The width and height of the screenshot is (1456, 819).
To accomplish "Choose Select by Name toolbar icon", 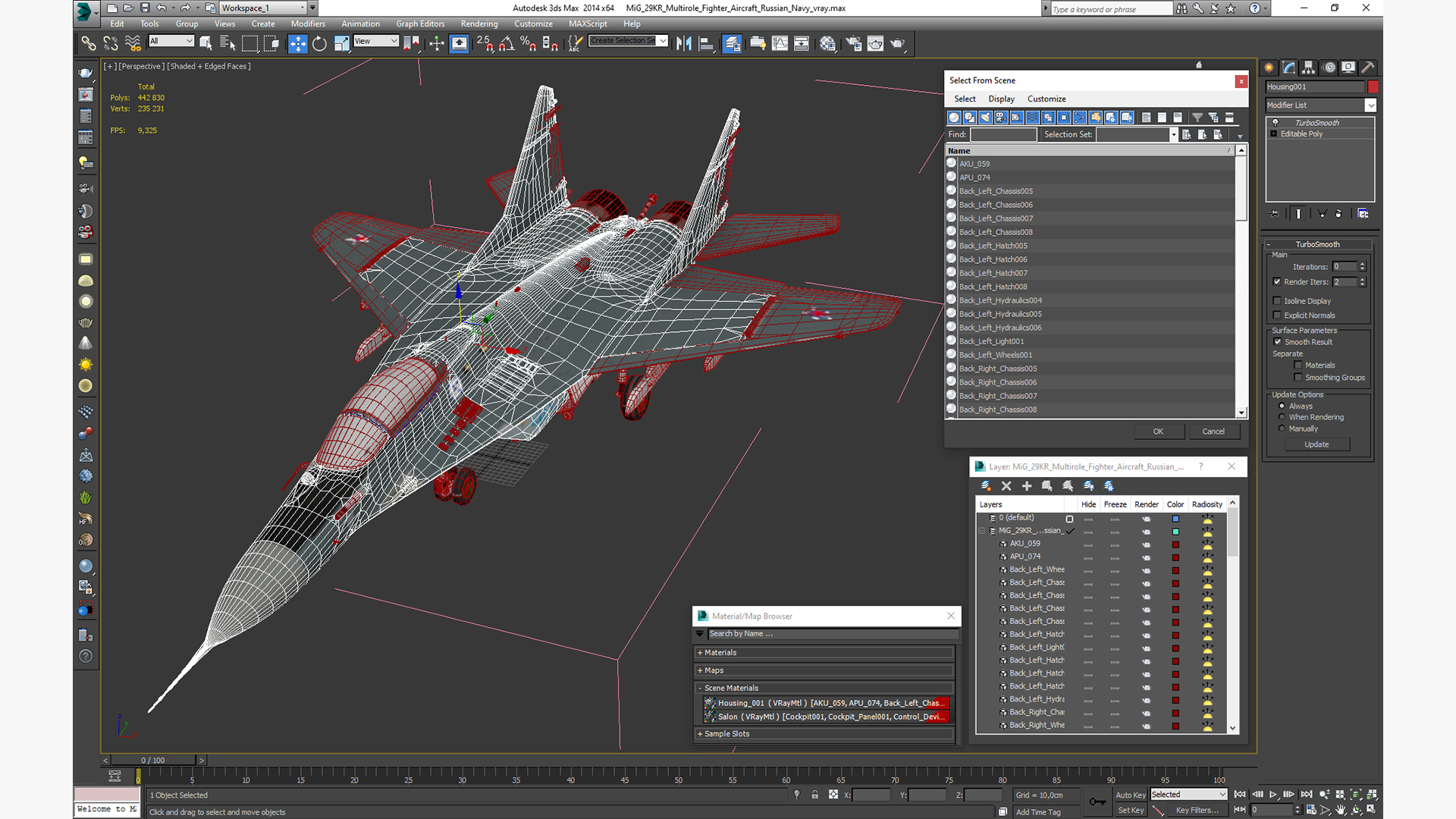I will pos(227,43).
